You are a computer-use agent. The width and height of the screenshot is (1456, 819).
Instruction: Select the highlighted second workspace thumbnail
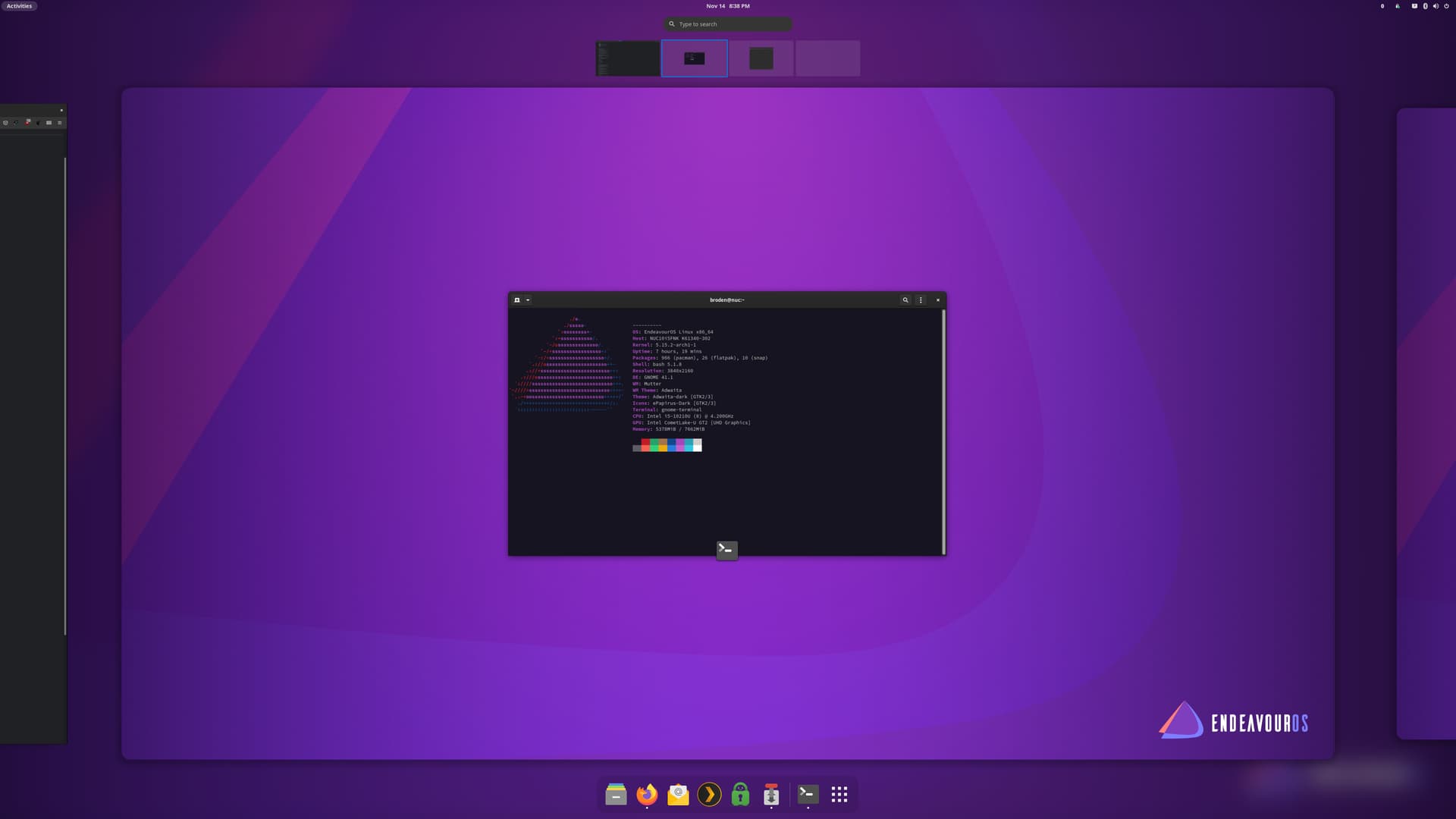tap(694, 58)
